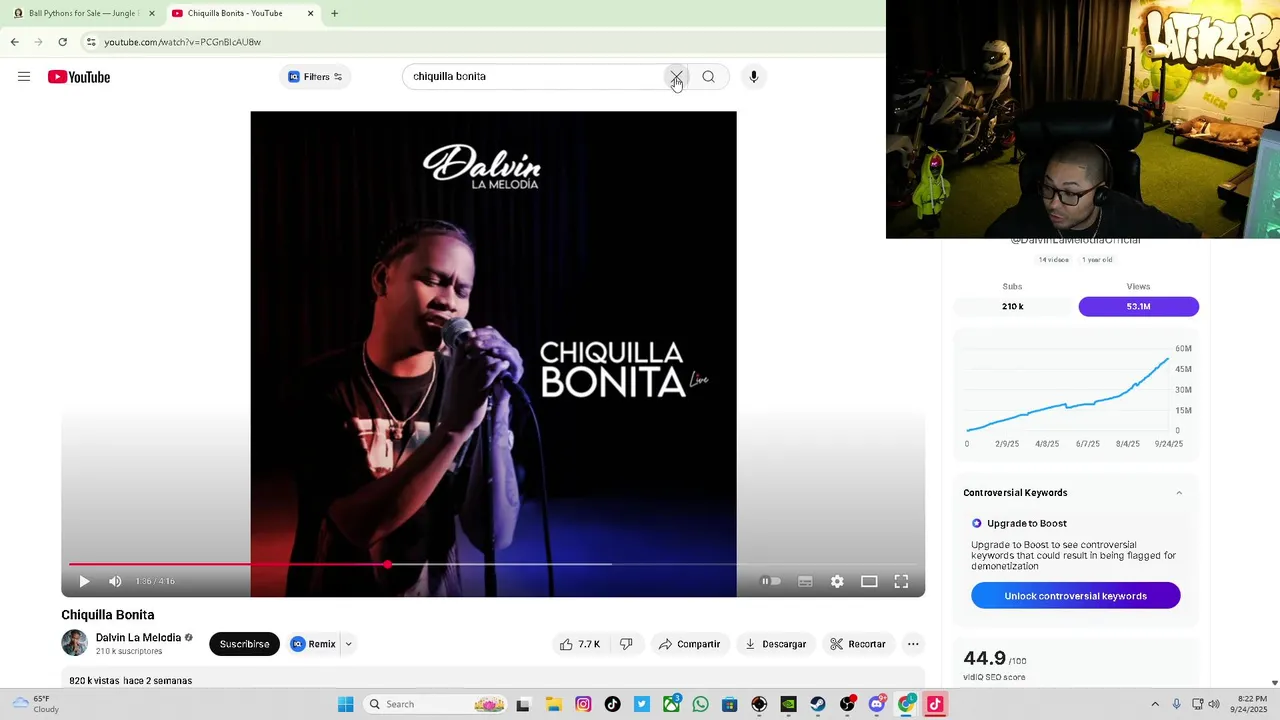Select the Subs 210 k stat
The height and width of the screenshot is (720, 1280).
[x=1013, y=306]
